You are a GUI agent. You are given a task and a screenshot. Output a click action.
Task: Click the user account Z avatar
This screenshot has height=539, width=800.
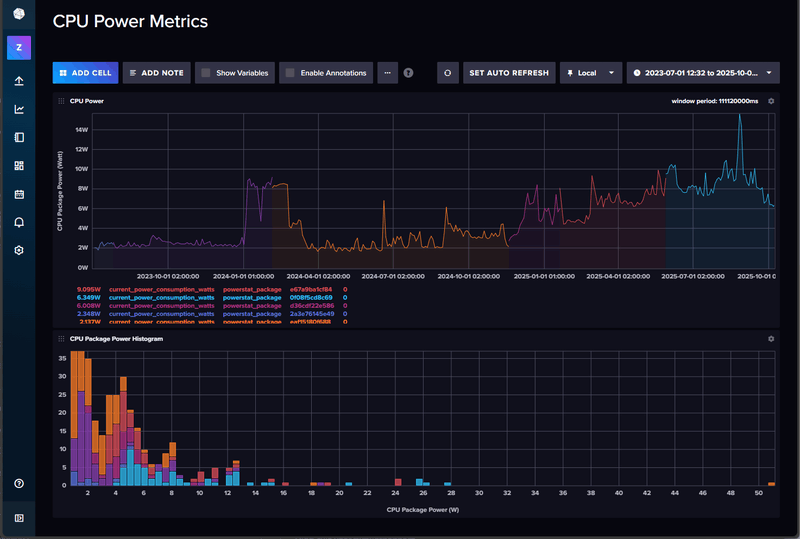coord(19,46)
